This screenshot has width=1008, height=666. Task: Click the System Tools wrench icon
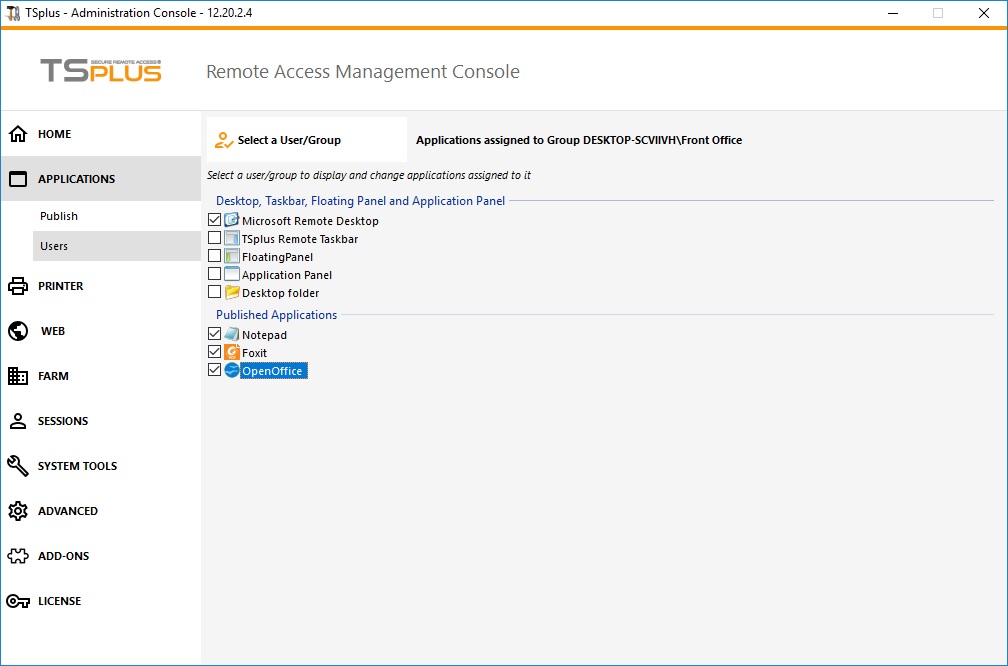pos(18,466)
